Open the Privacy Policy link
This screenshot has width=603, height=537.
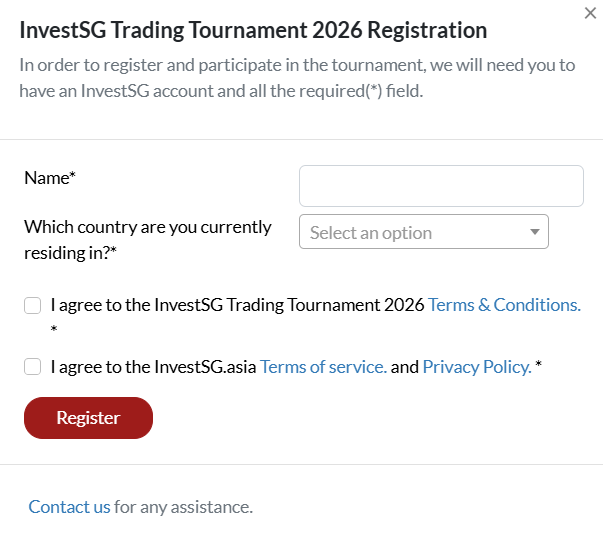coord(476,367)
